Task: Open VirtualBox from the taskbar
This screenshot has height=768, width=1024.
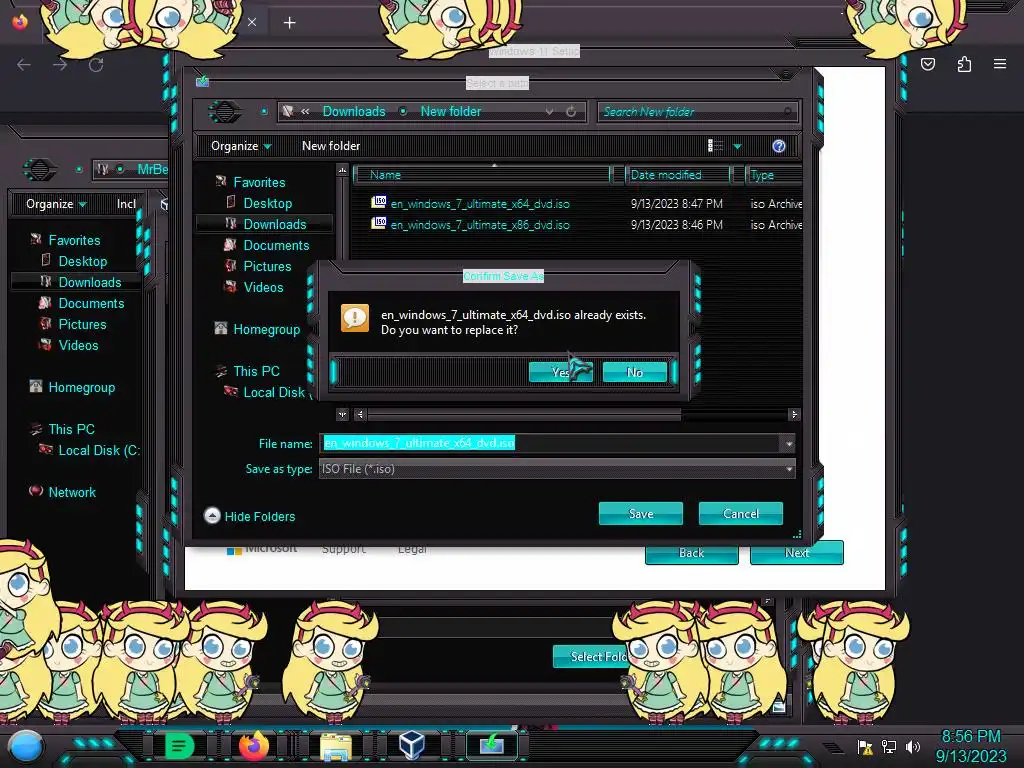Action: 412,746
